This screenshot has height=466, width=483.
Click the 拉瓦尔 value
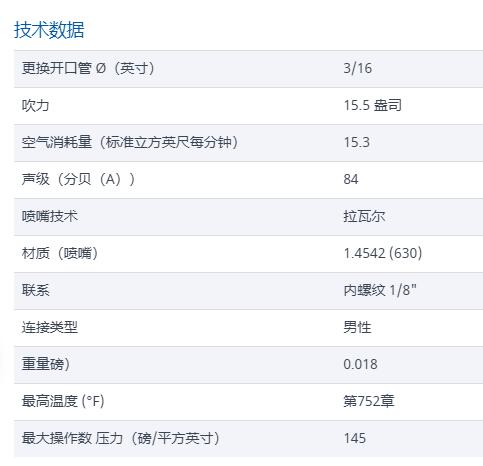364,216
